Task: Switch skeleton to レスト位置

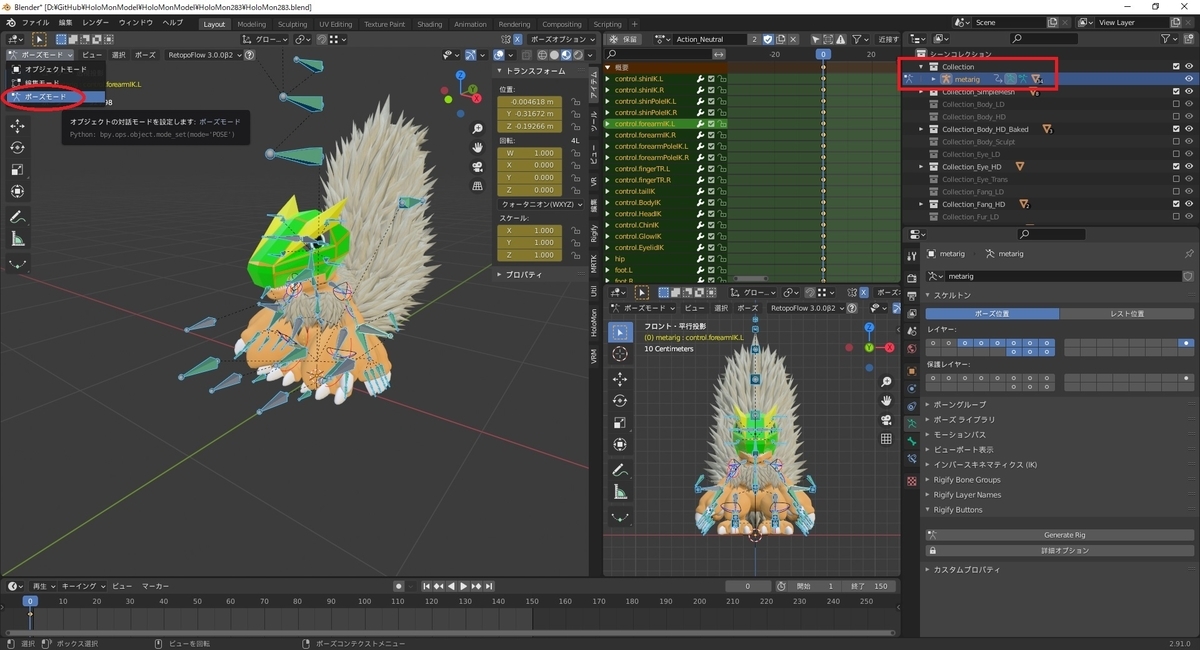Action: pos(1127,314)
